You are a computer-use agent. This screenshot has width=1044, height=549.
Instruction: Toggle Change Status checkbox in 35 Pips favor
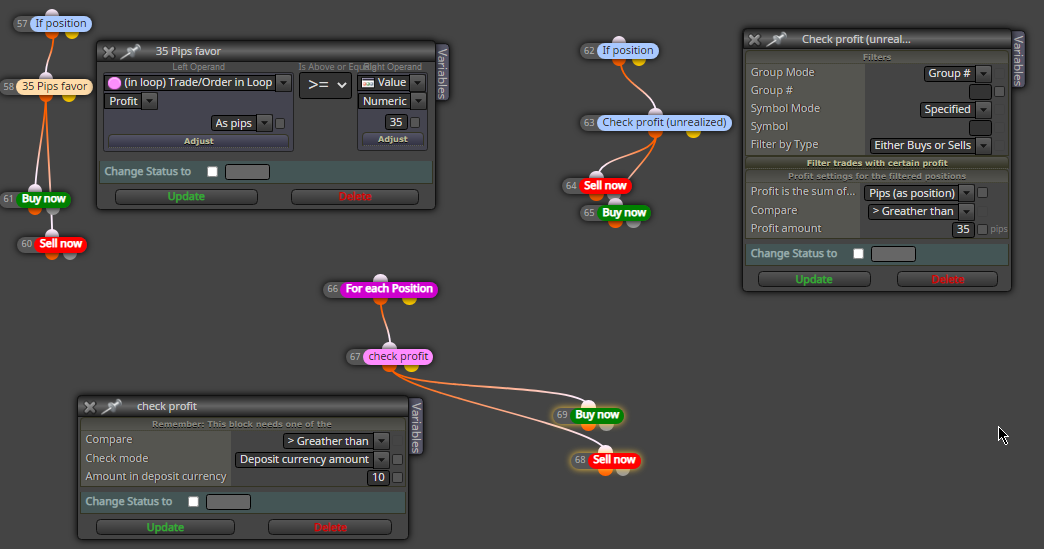[212, 172]
